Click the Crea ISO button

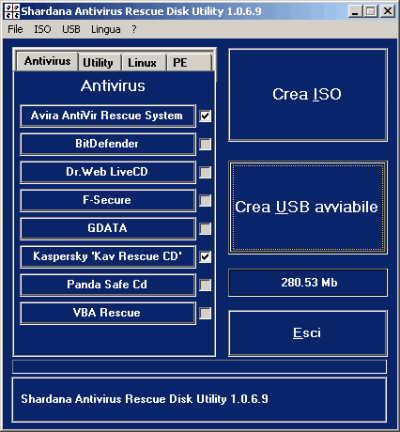(x=308, y=95)
